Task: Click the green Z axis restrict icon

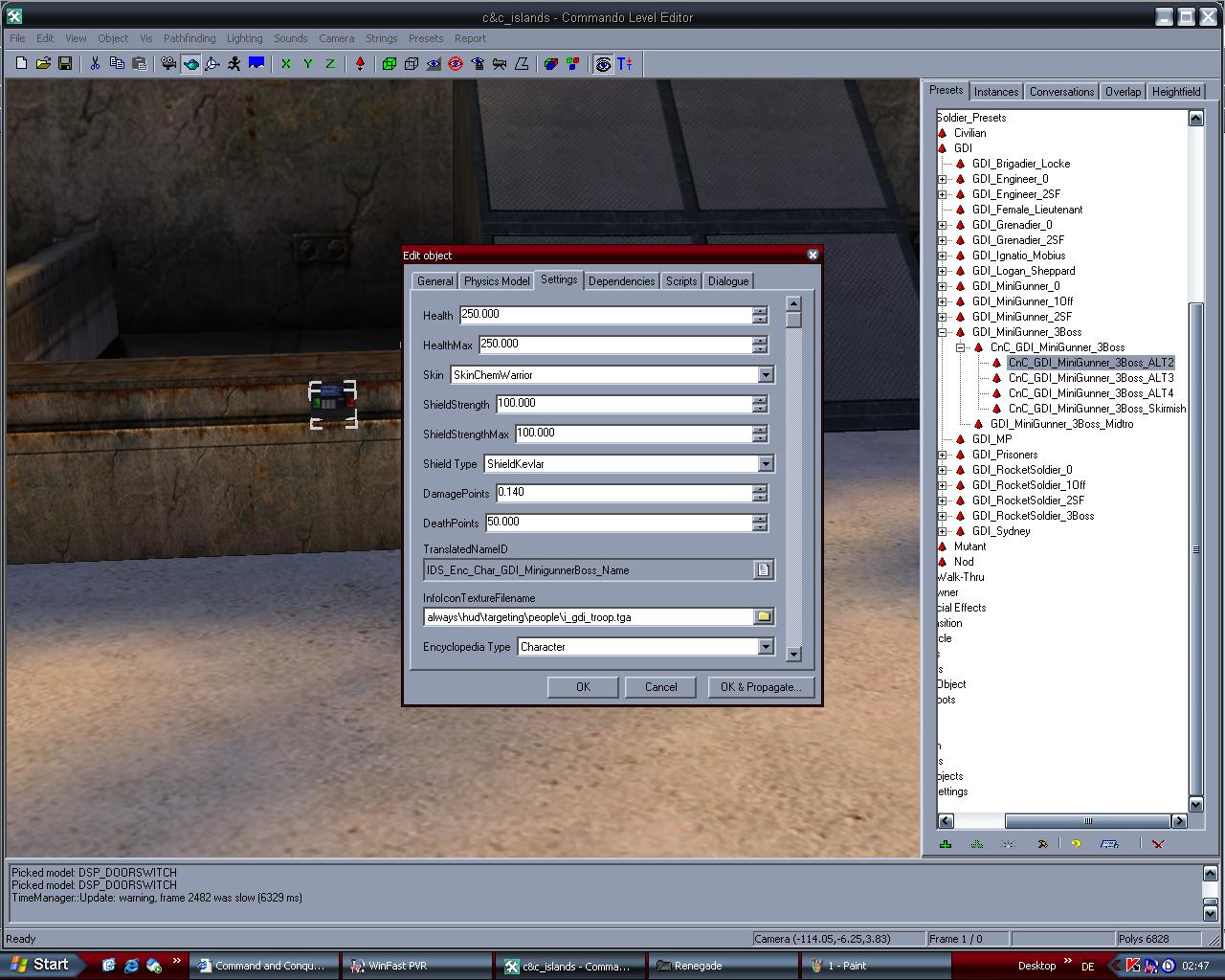Action: 330,64
